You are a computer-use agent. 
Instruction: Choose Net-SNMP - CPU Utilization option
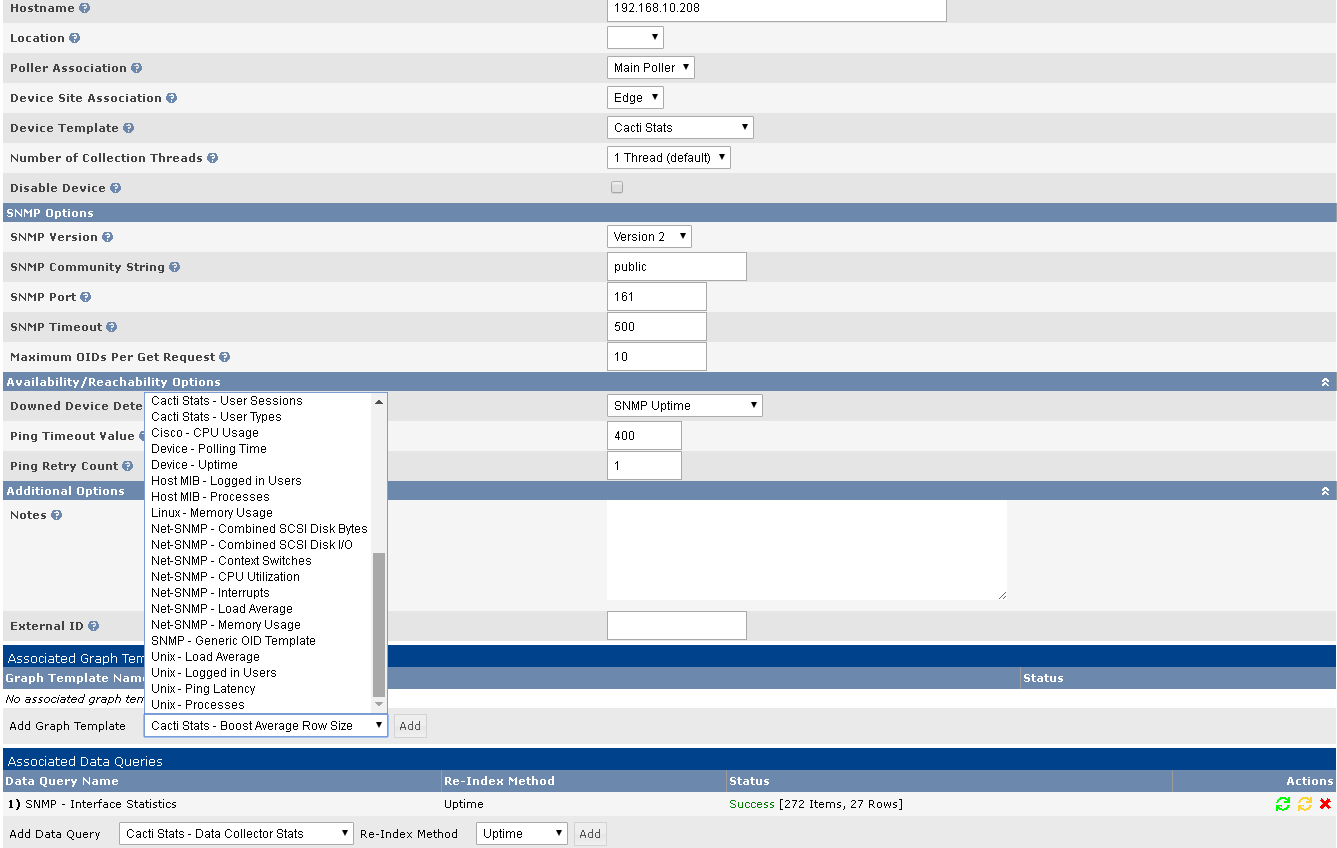tap(258, 577)
